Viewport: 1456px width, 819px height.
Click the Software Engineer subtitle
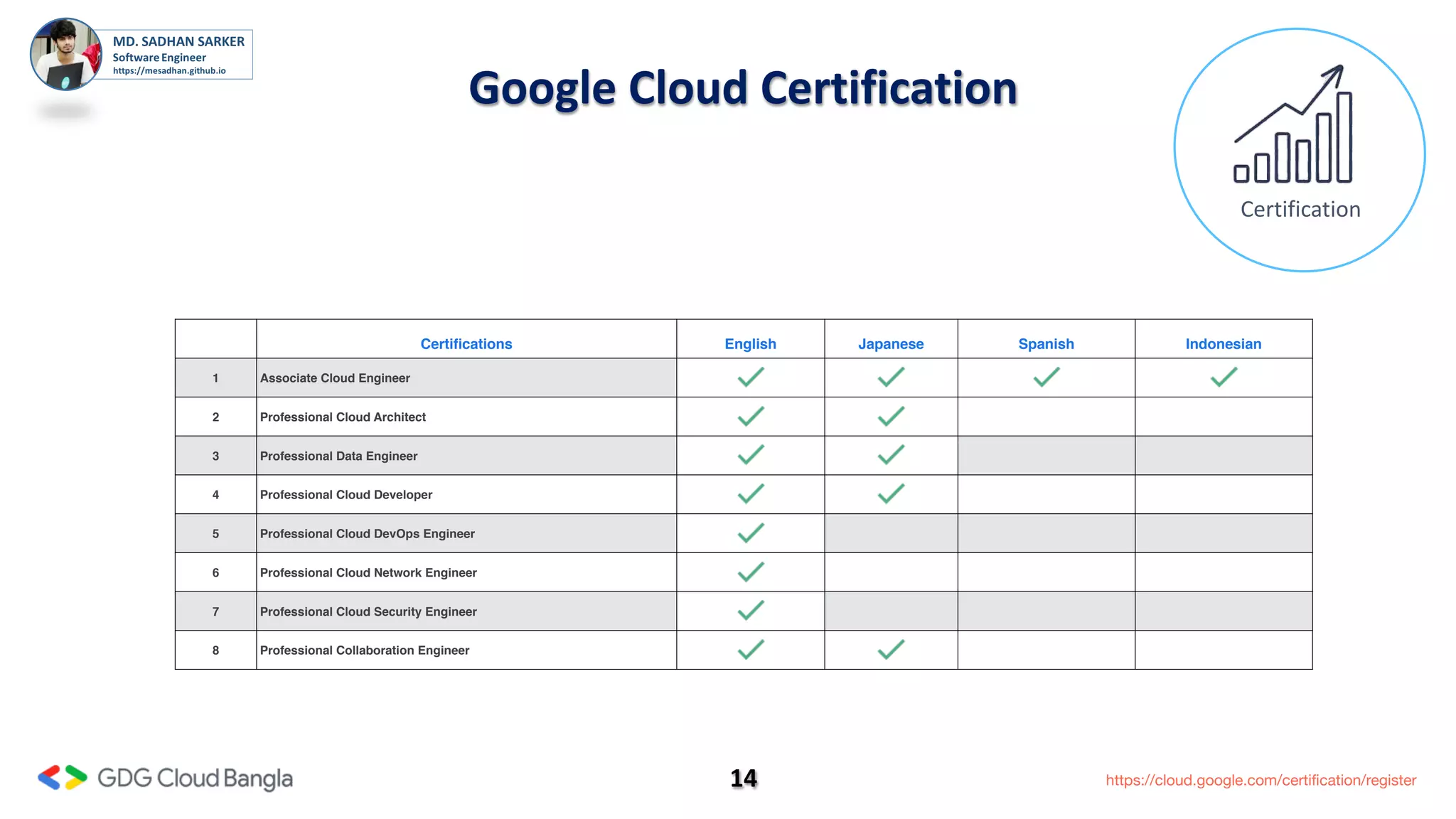point(159,58)
